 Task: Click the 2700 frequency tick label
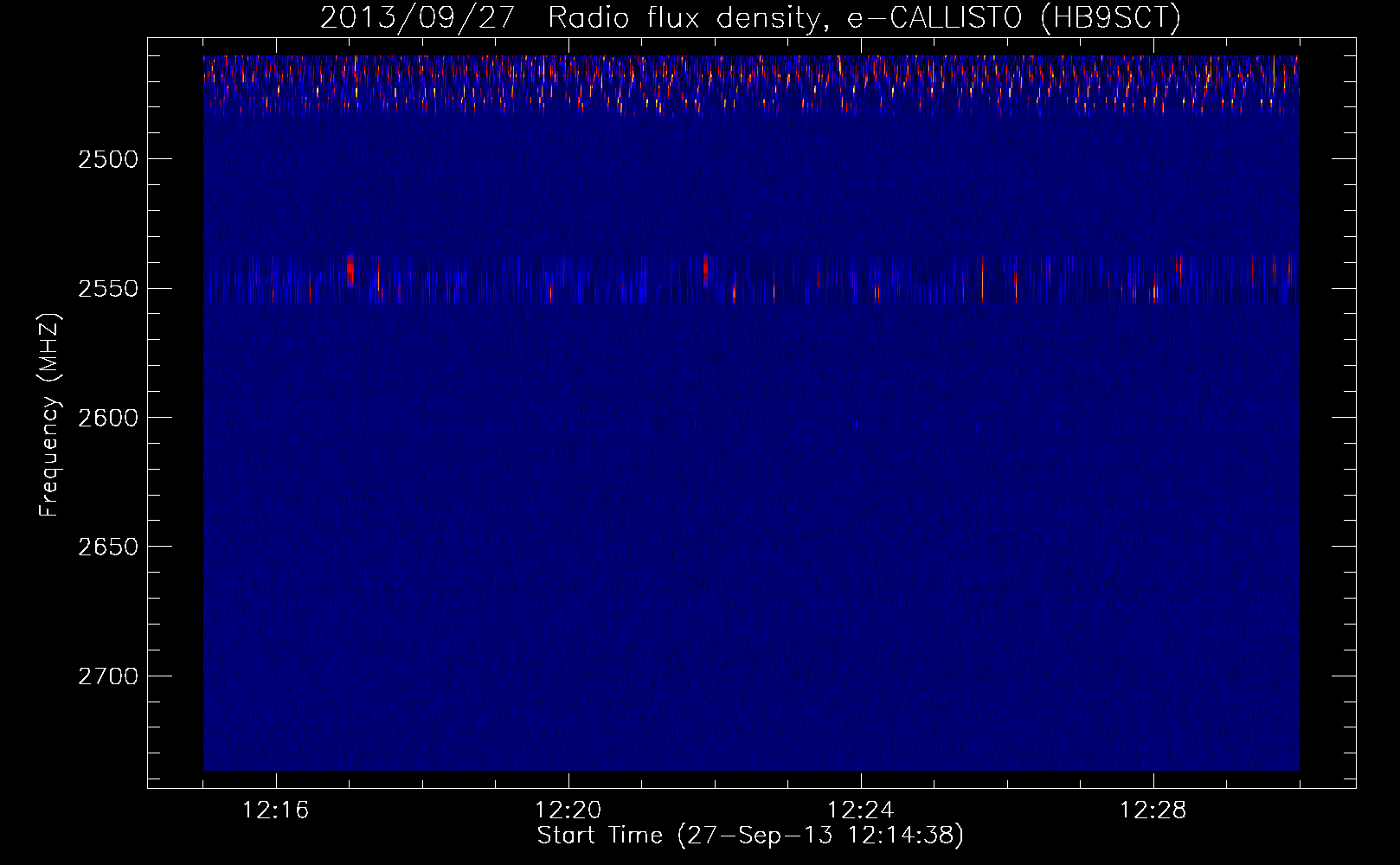tap(108, 676)
